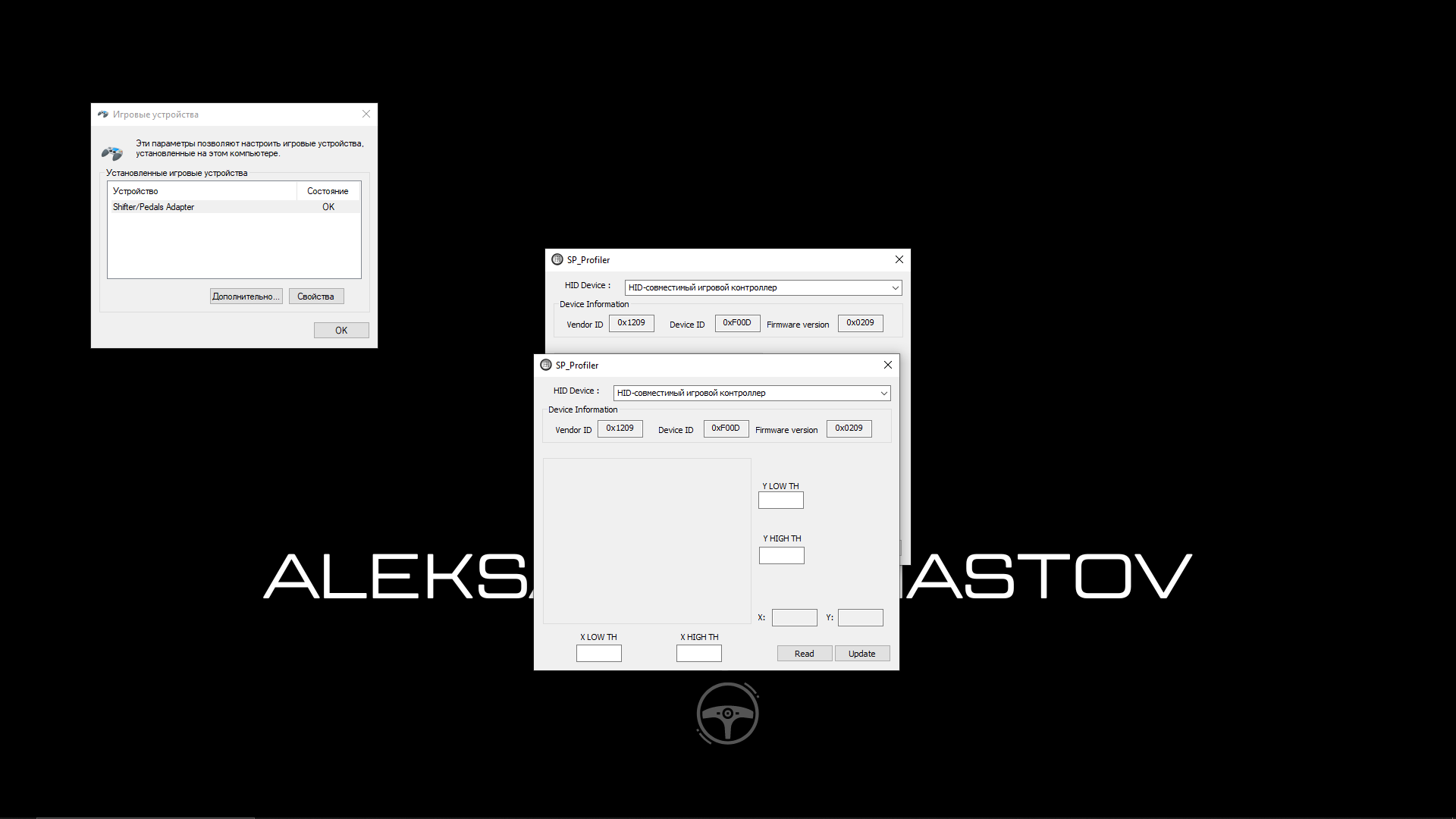
Task: Click the X LOW TH input field
Action: (598, 654)
